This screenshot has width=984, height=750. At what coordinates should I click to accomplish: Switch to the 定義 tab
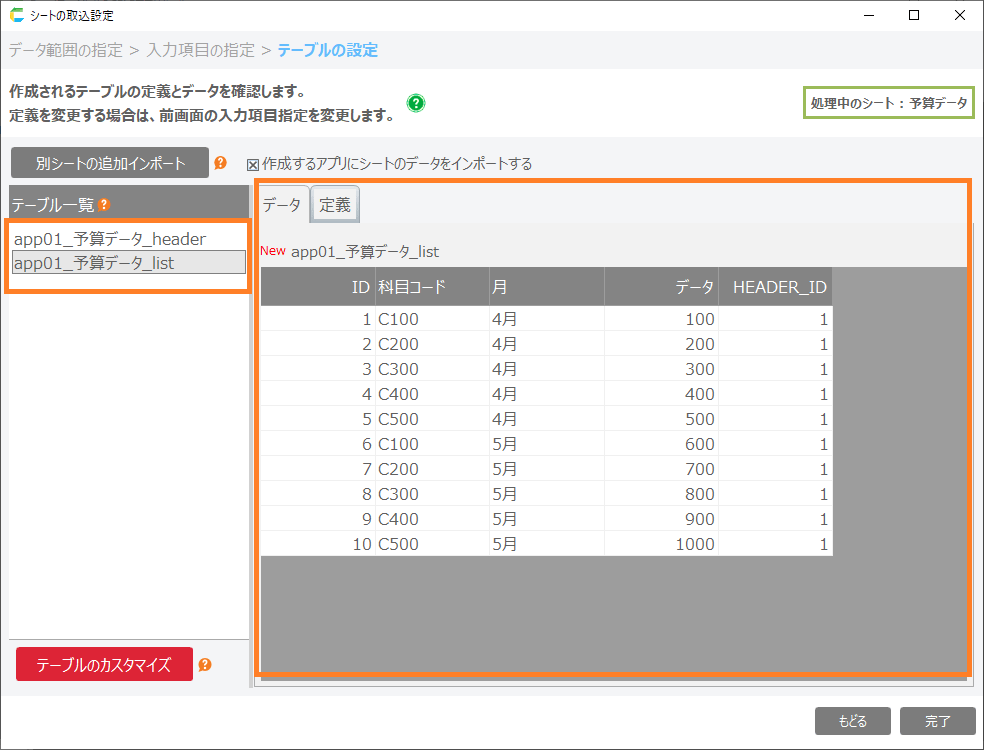(335, 205)
